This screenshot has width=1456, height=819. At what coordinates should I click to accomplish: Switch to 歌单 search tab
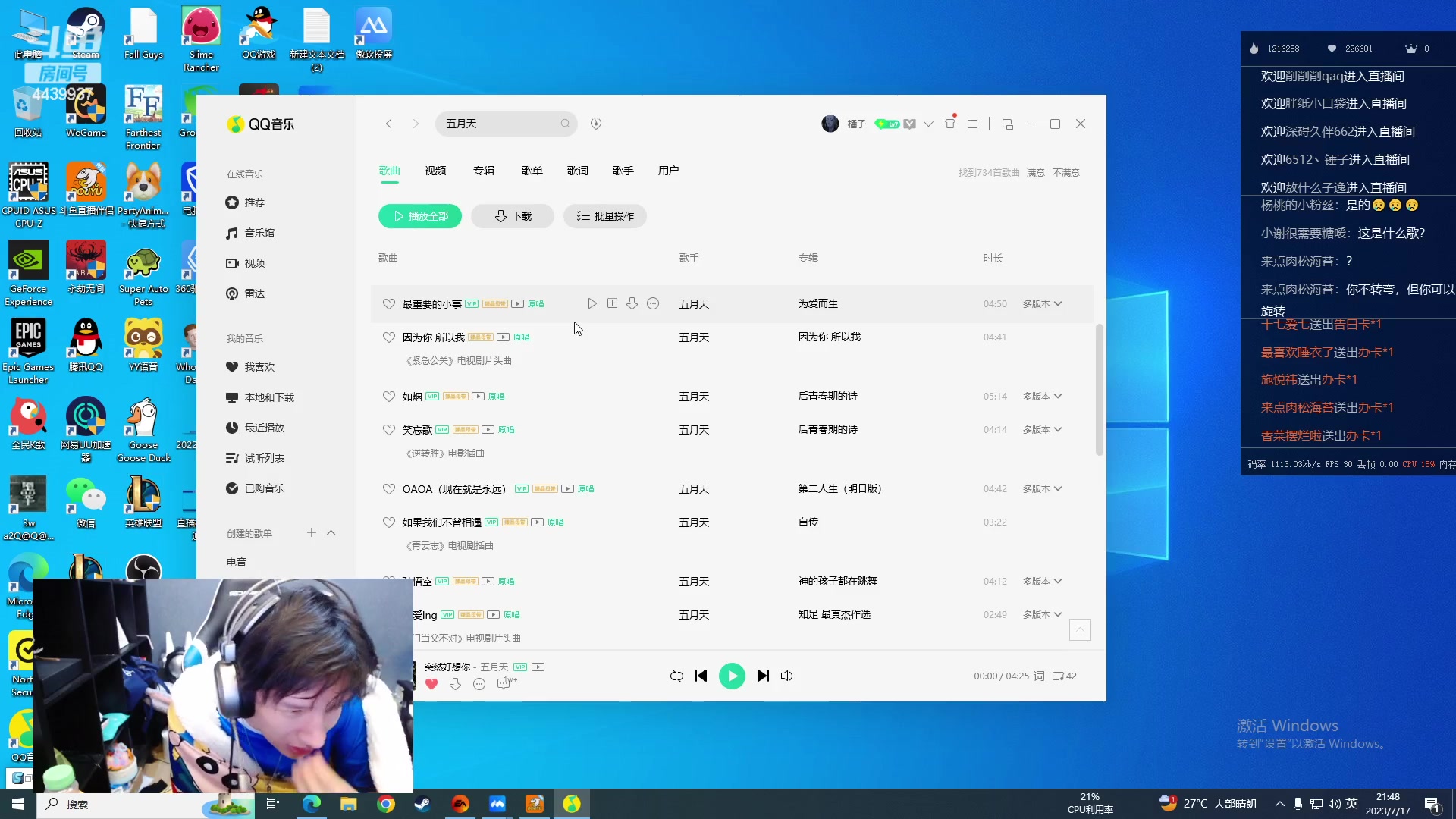click(x=532, y=171)
